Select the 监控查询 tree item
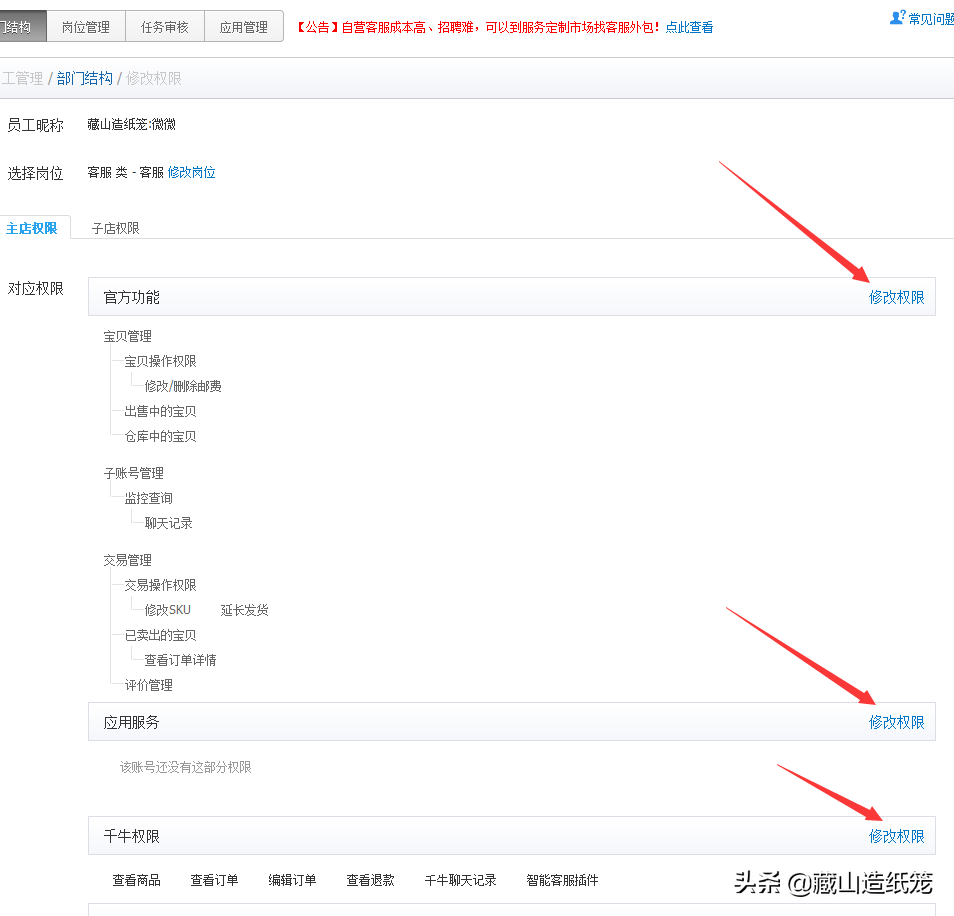The height and width of the screenshot is (916, 954). (148, 498)
